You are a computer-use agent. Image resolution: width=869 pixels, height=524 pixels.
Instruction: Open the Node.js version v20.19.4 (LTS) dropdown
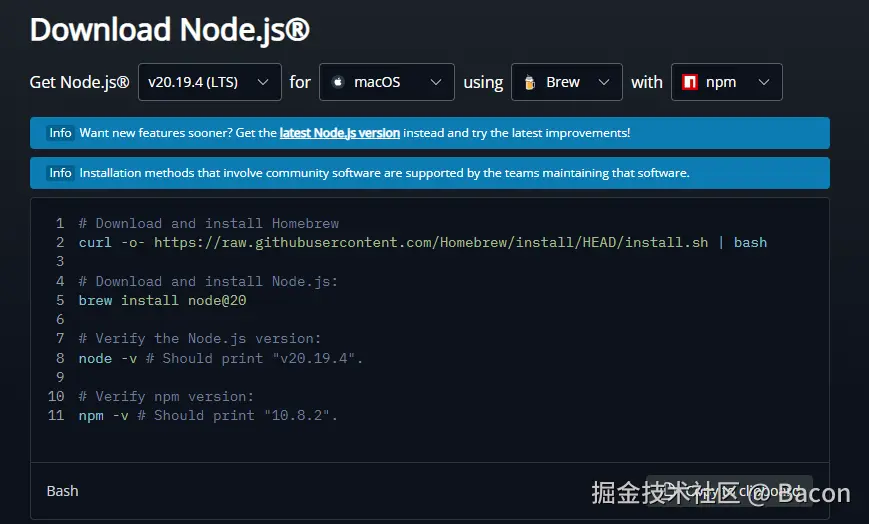[209, 82]
